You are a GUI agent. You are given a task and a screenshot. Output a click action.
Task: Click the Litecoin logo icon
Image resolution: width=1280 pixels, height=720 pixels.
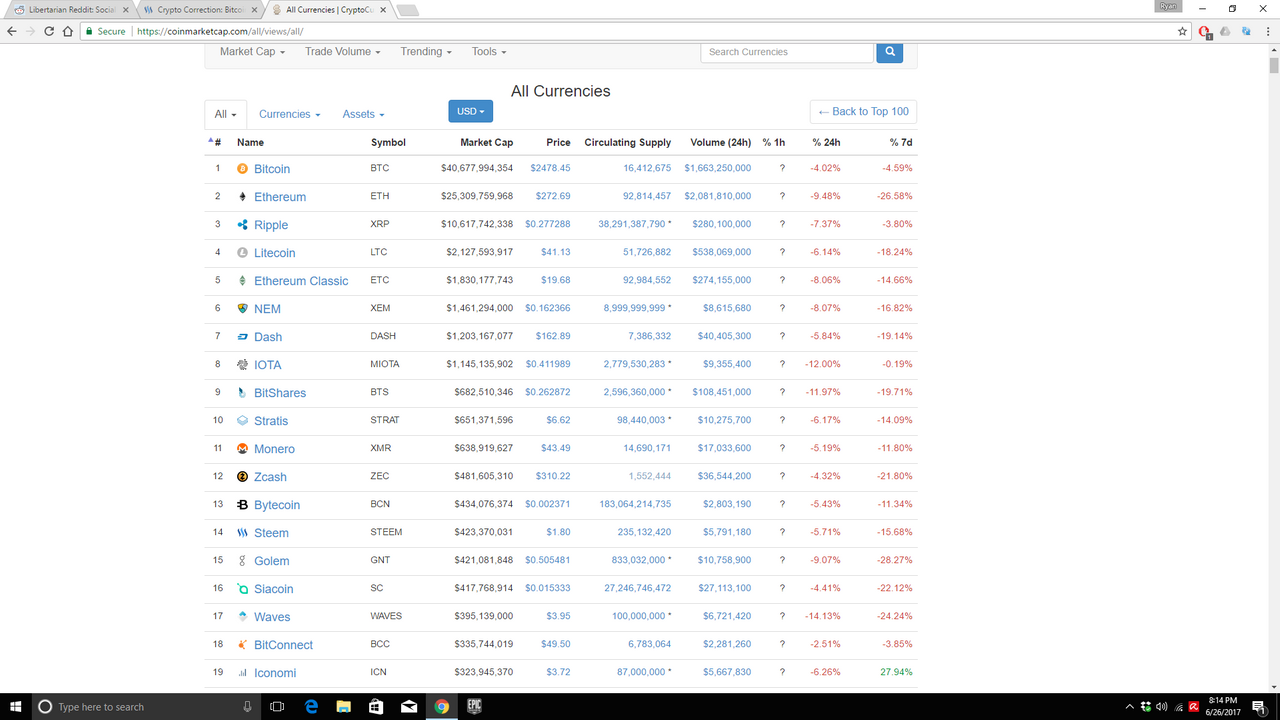pyautogui.click(x=242, y=253)
